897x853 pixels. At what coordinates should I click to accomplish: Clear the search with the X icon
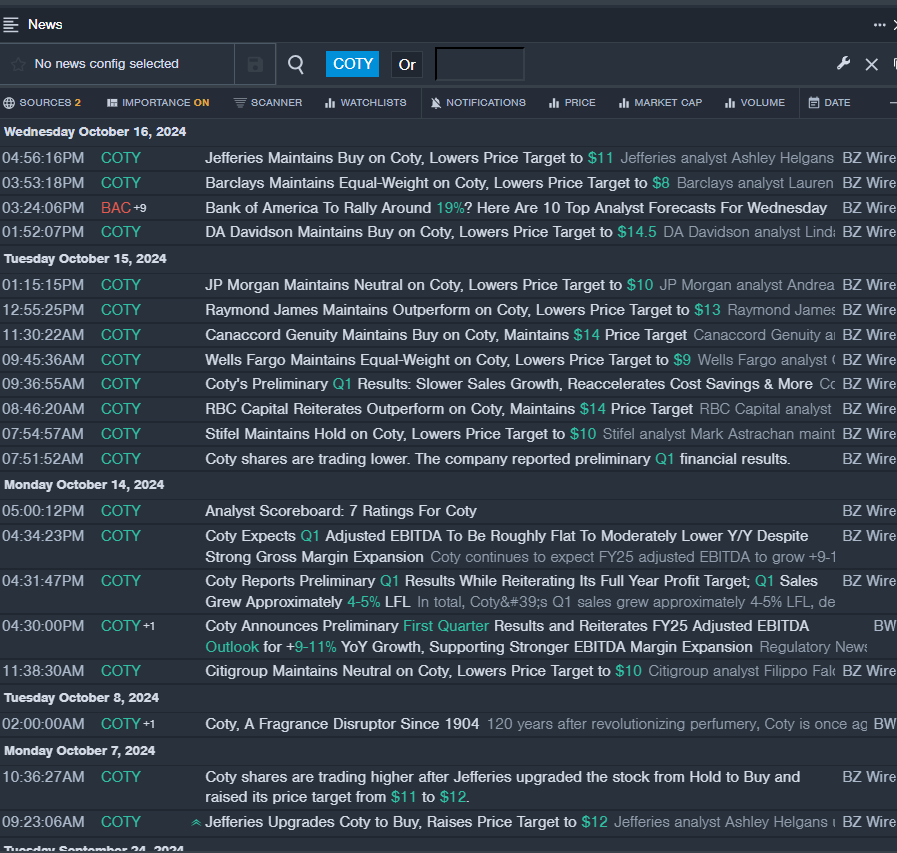[871, 64]
